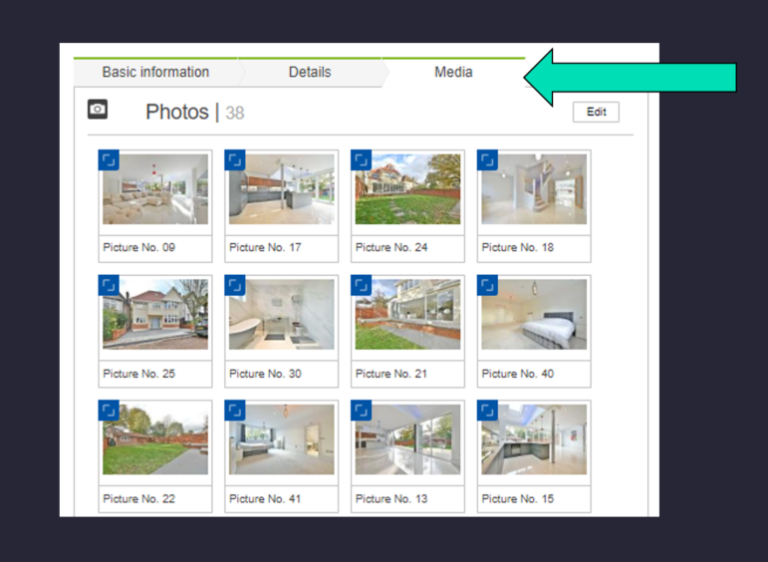The width and height of the screenshot is (768, 562).
Task: Click the camera icon beside Photos
Action: [x=97, y=109]
